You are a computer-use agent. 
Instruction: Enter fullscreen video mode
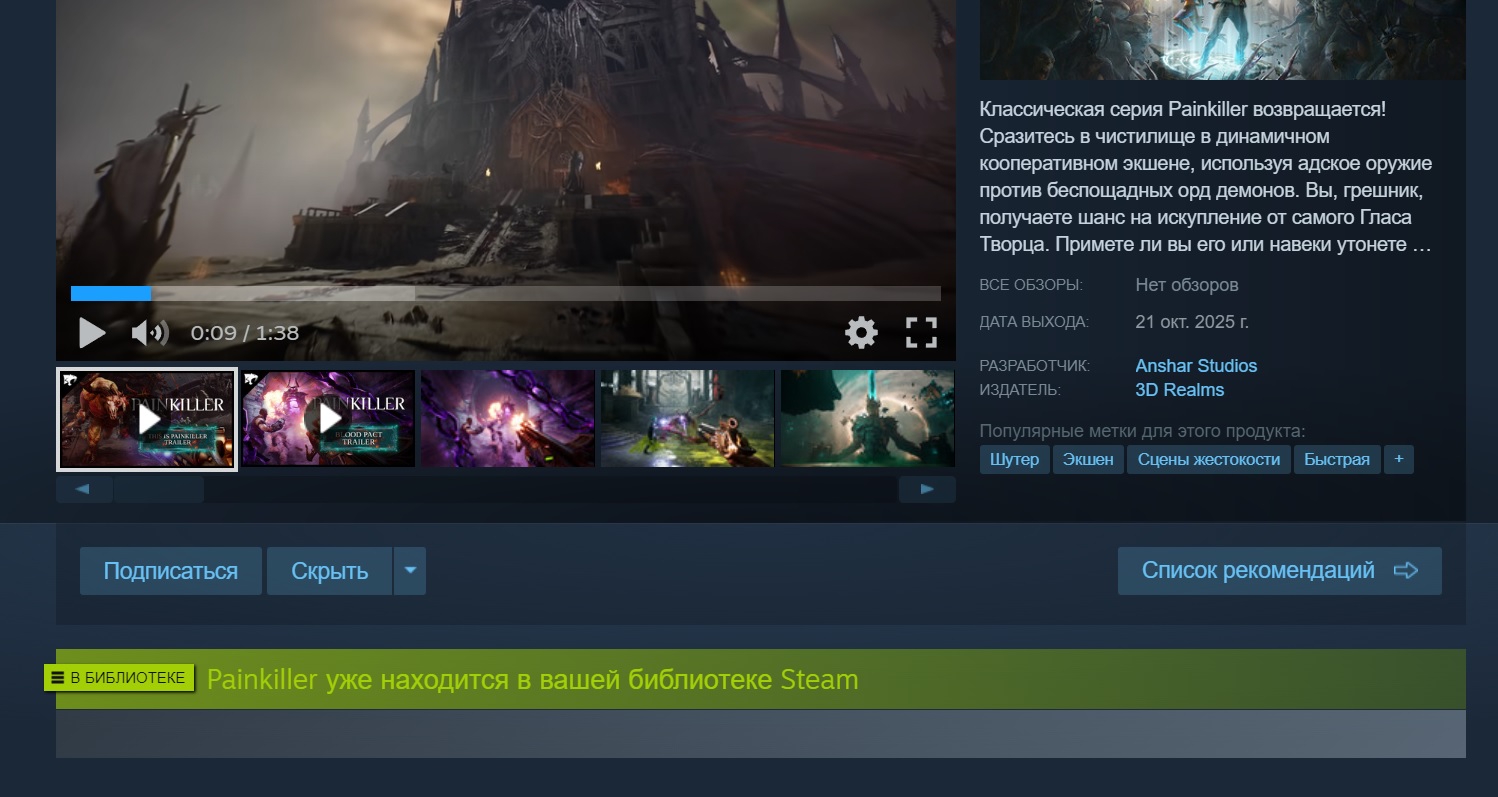pos(921,333)
